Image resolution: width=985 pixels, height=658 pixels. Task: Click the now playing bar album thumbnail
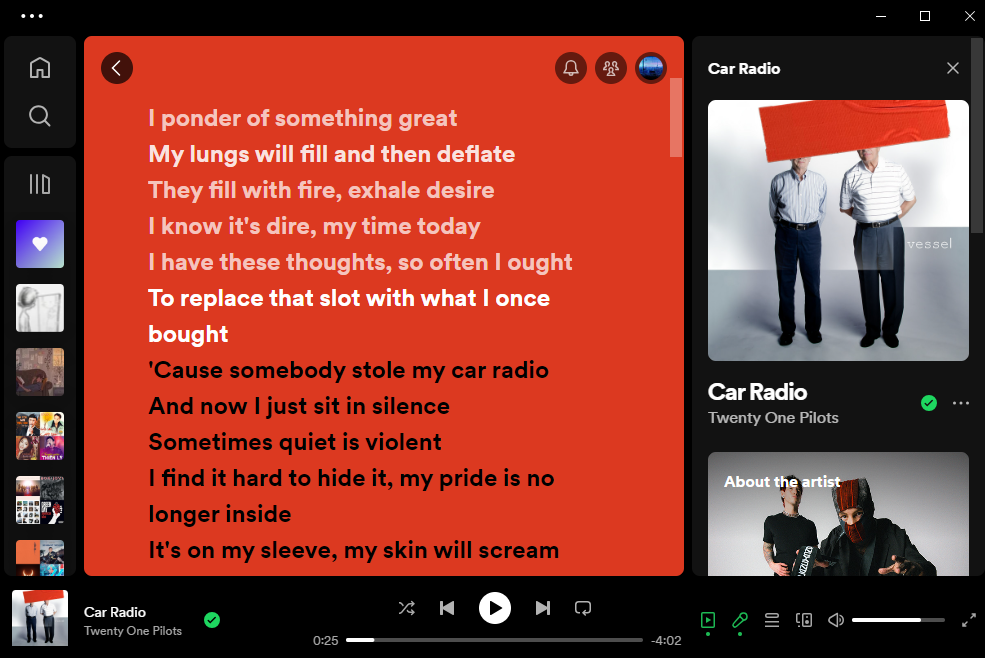pyautogui.click(x=40, y=618)
